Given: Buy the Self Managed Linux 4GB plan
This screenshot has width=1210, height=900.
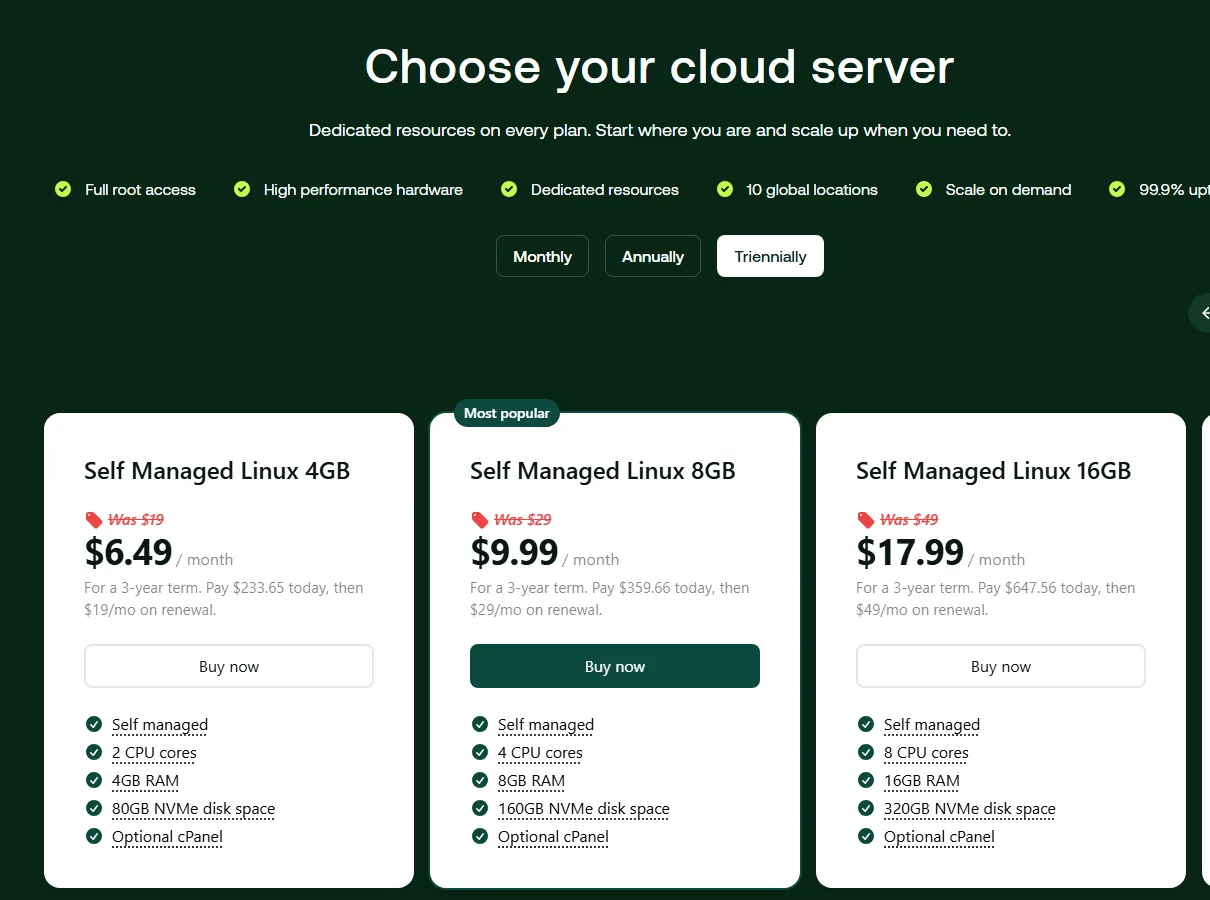Looking at the screenshot, I should 229,666.
